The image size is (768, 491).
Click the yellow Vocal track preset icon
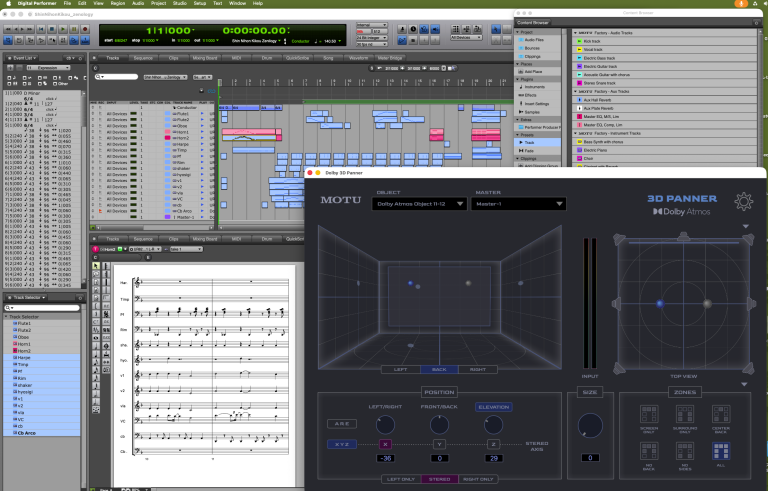coord(579,49)
